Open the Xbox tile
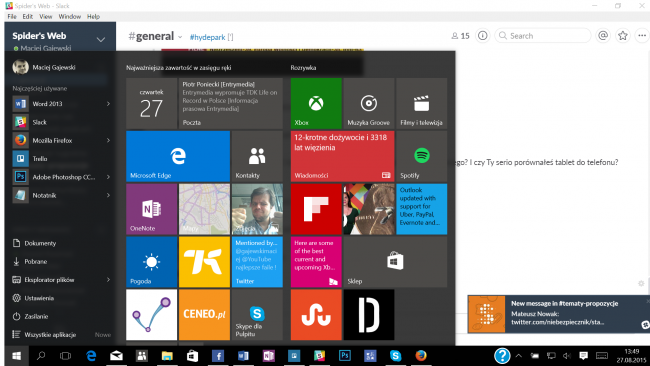Viewport: 650px width, 366px height. [316, 103]
